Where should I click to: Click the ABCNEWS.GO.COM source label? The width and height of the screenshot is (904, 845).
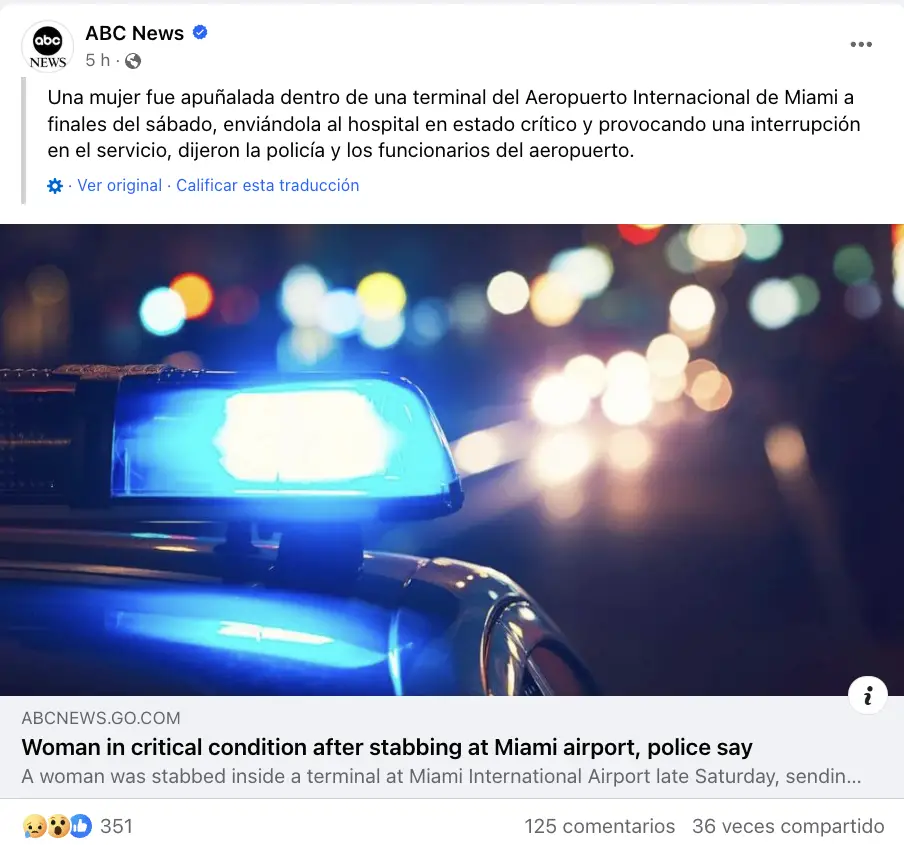click(101, 718)
